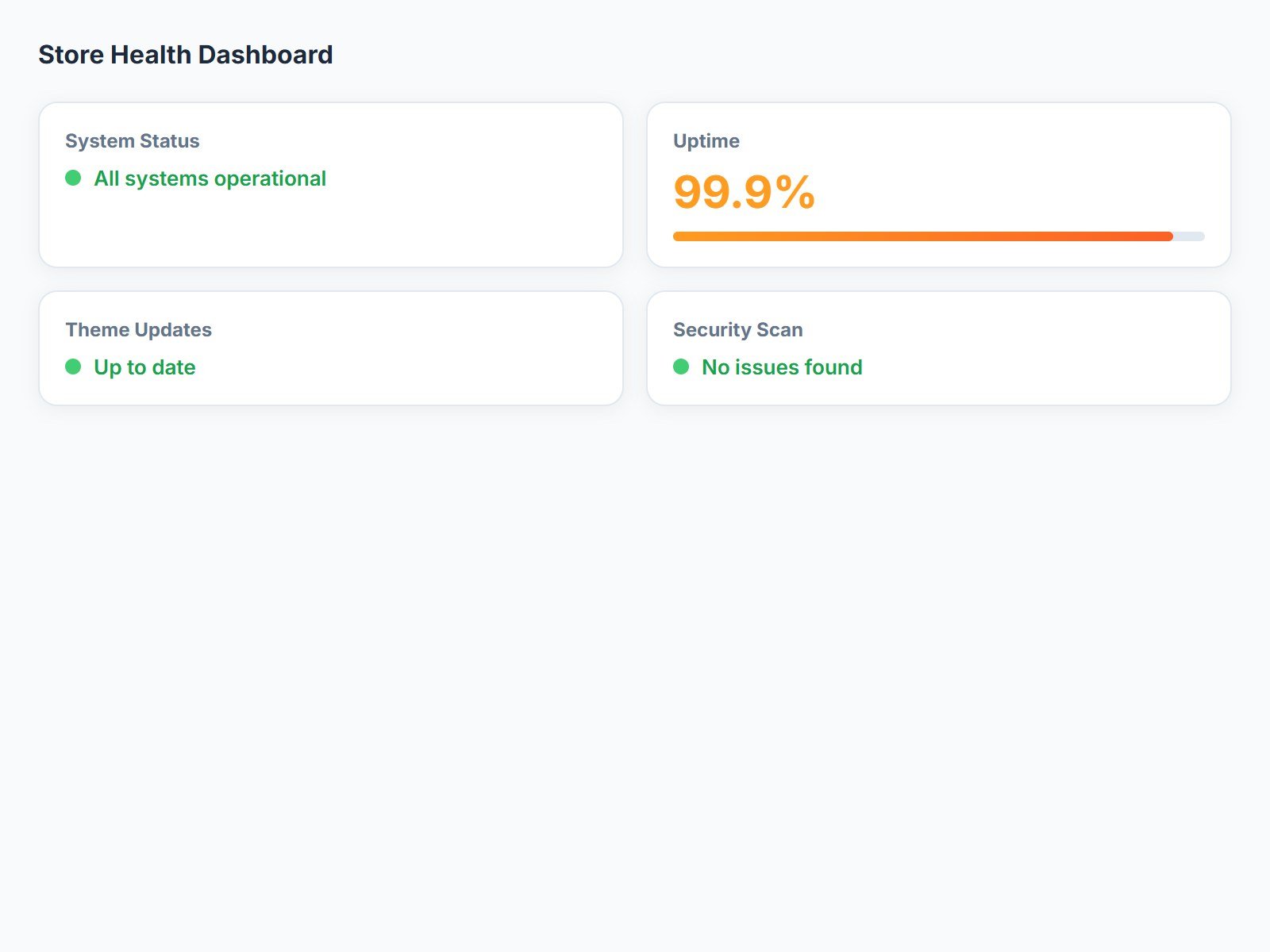Open the Security Scan card
Screen dimensions: 1270x952
pos(939,348)
